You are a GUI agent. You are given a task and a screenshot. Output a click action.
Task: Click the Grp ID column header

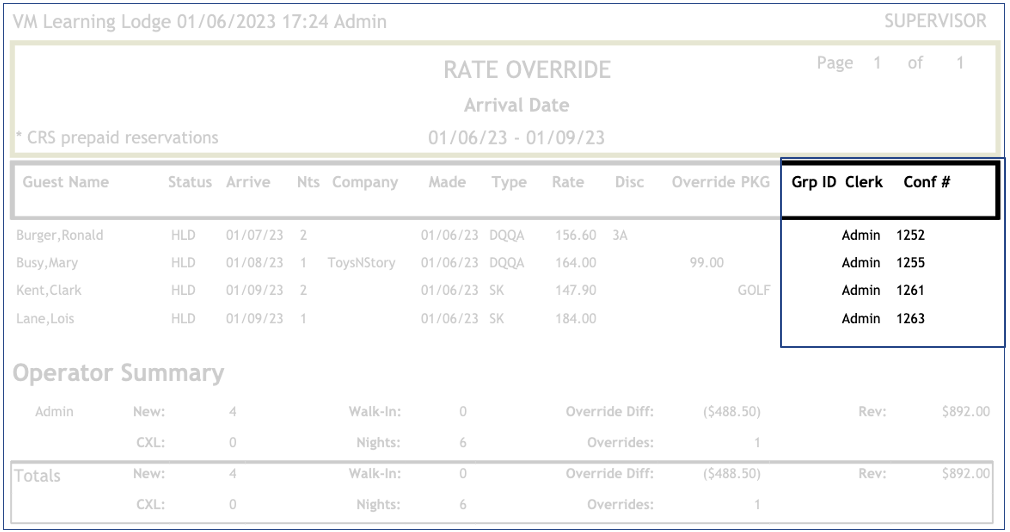[x=813, y=183]
